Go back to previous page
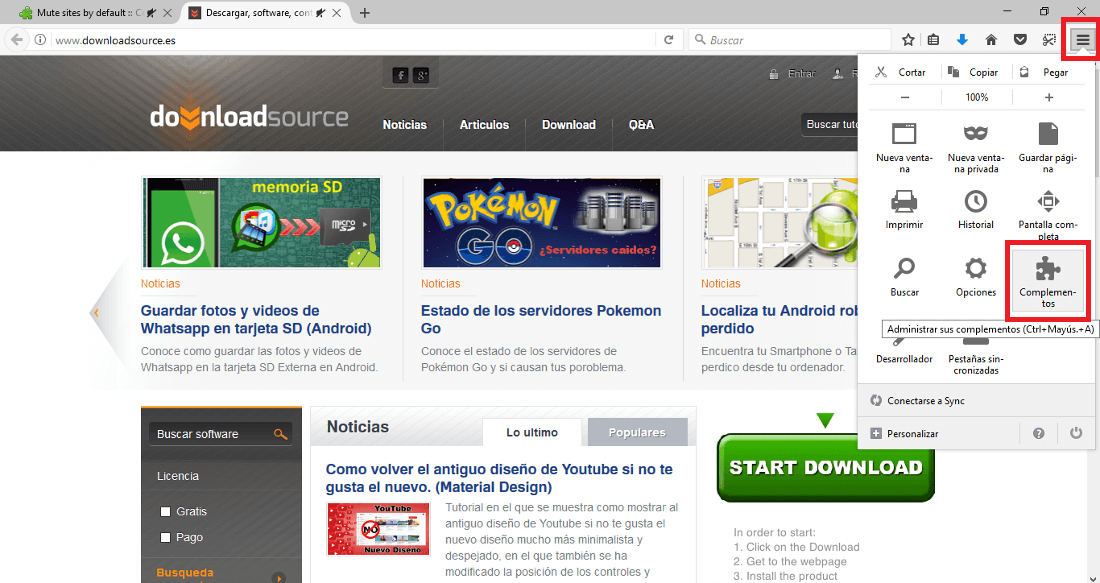Screen dimensions: 1100x583 (17, 40)
